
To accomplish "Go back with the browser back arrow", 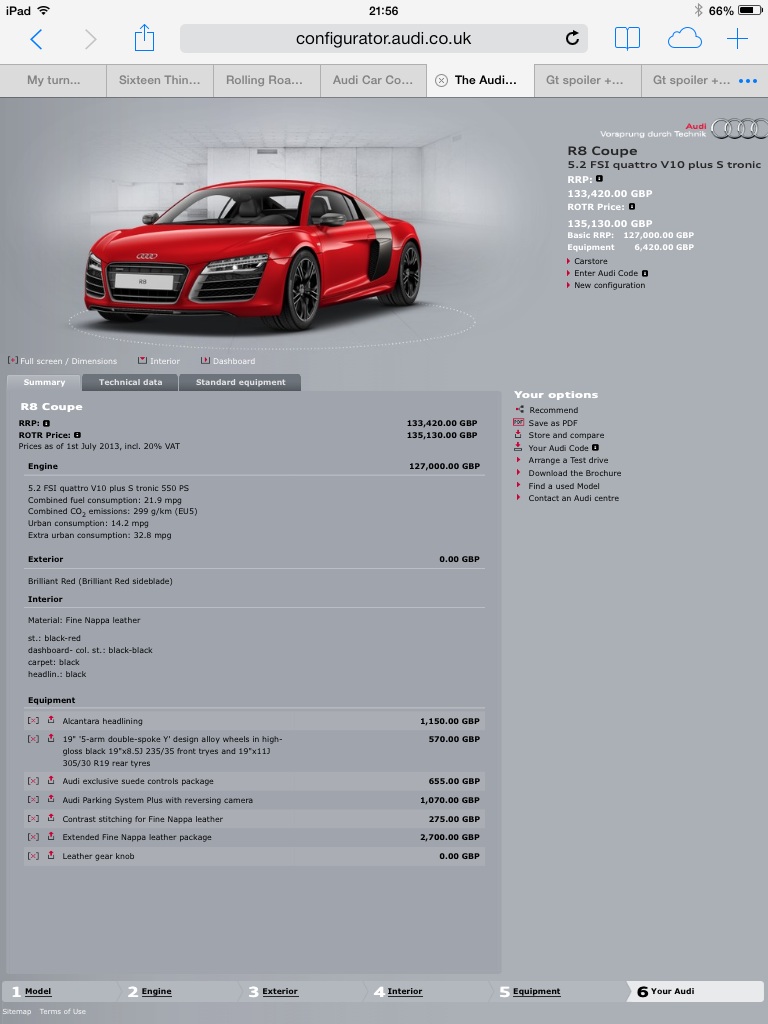I will (37, 39).
